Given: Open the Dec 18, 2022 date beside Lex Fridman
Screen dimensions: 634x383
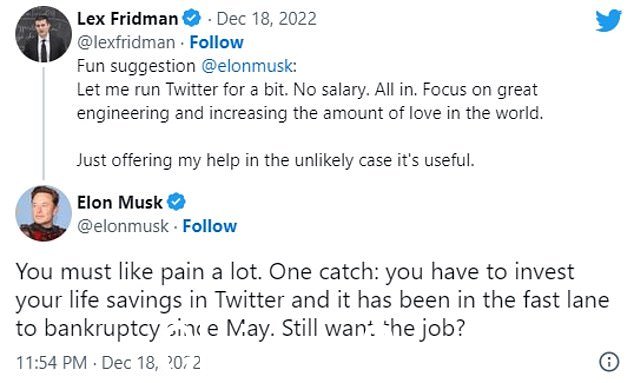Looking at the screenshot, I should (x=267, y=19).
